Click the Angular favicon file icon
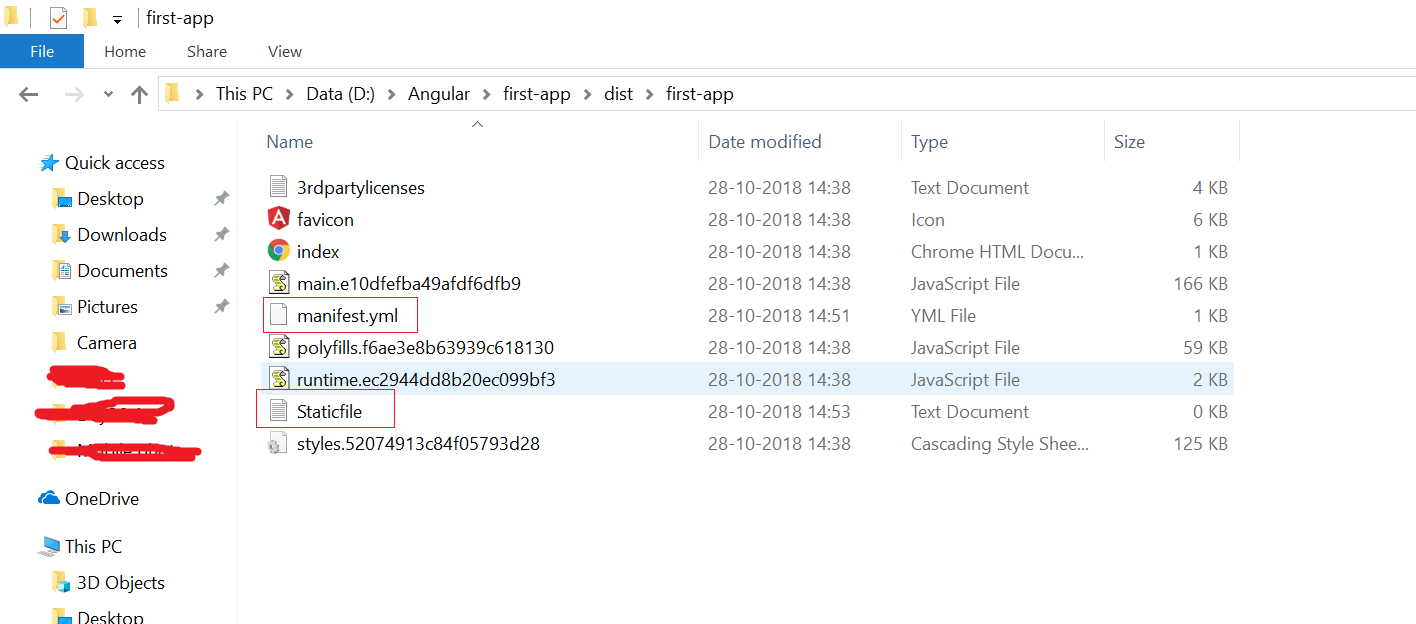This screenshot has width=1416, height=624. (x=278, y=219)
